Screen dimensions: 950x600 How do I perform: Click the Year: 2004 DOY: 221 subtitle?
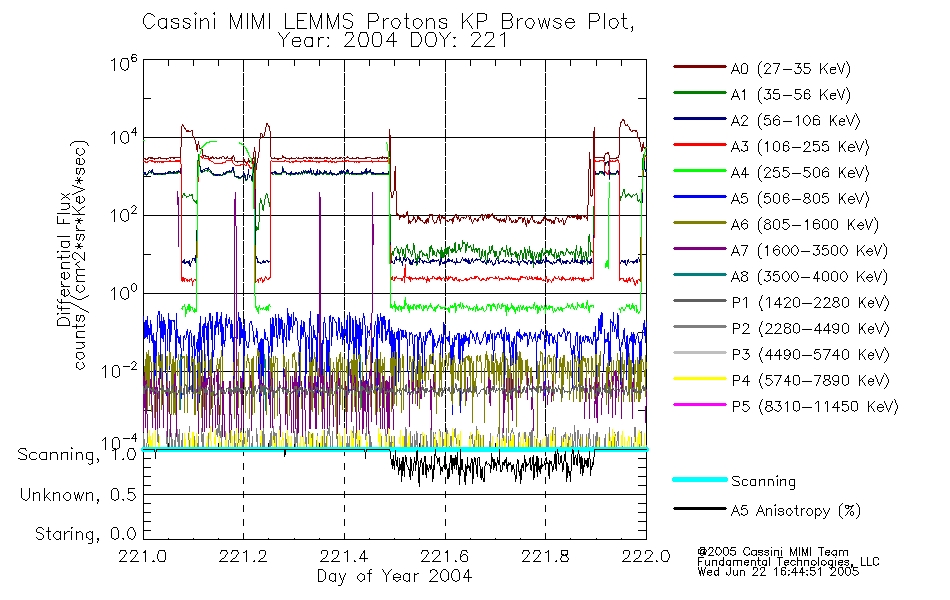click(393, 41)
